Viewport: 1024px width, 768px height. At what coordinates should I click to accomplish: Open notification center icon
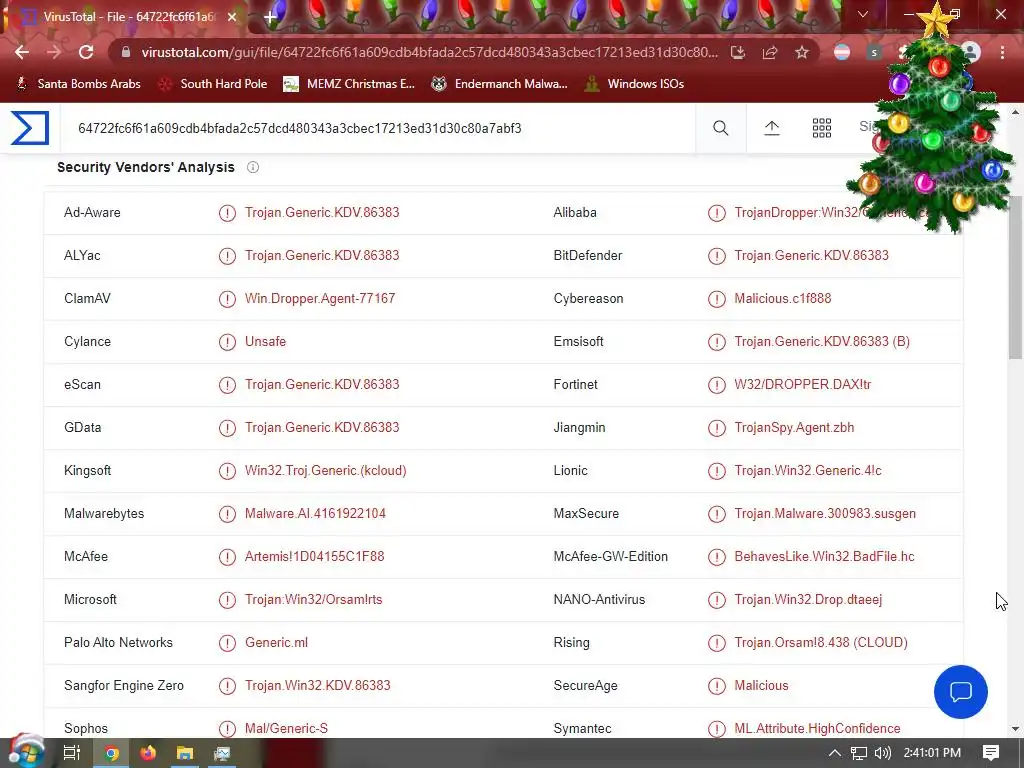click(991, 753)
